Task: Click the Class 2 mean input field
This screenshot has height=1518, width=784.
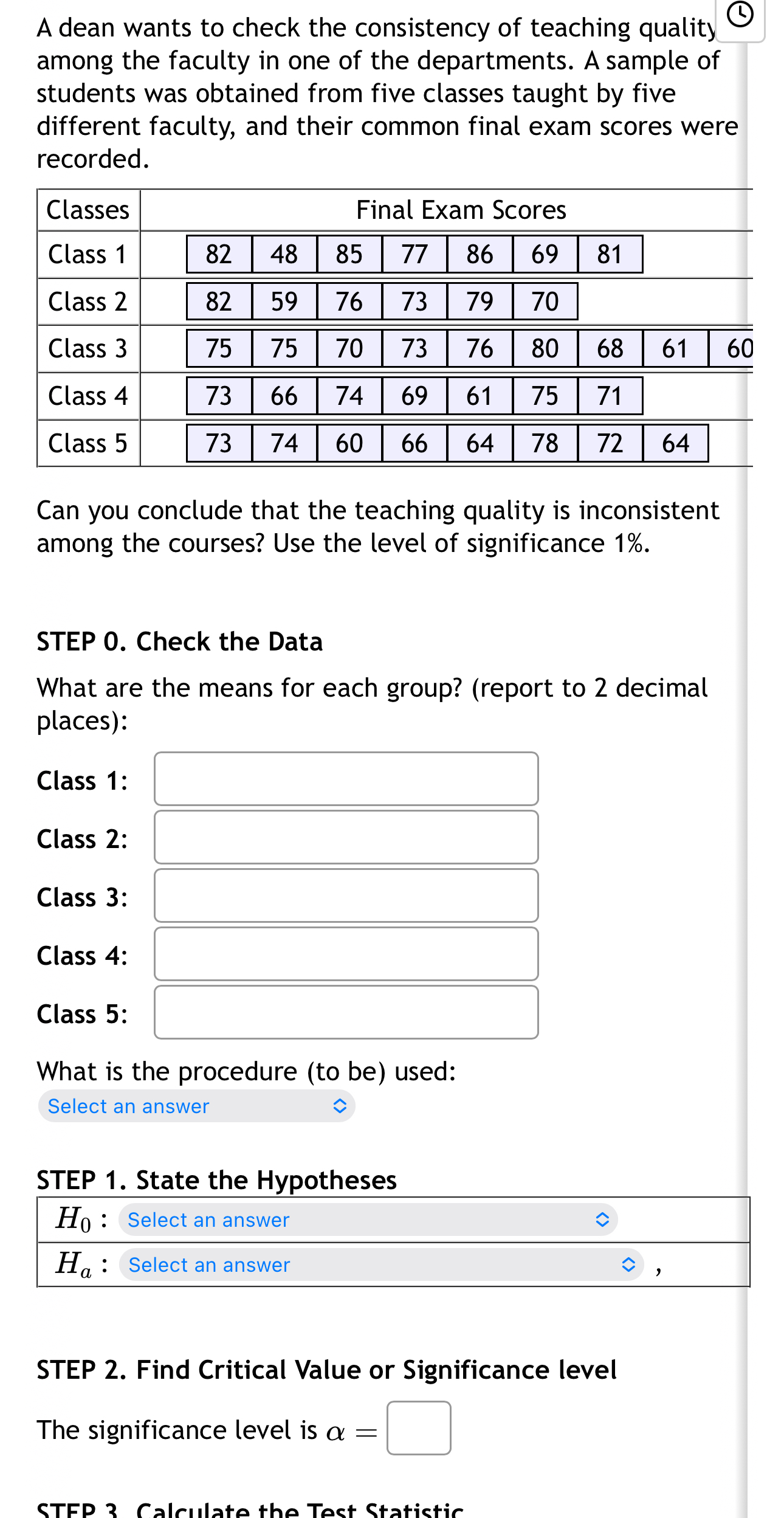Action: (345, 838)
